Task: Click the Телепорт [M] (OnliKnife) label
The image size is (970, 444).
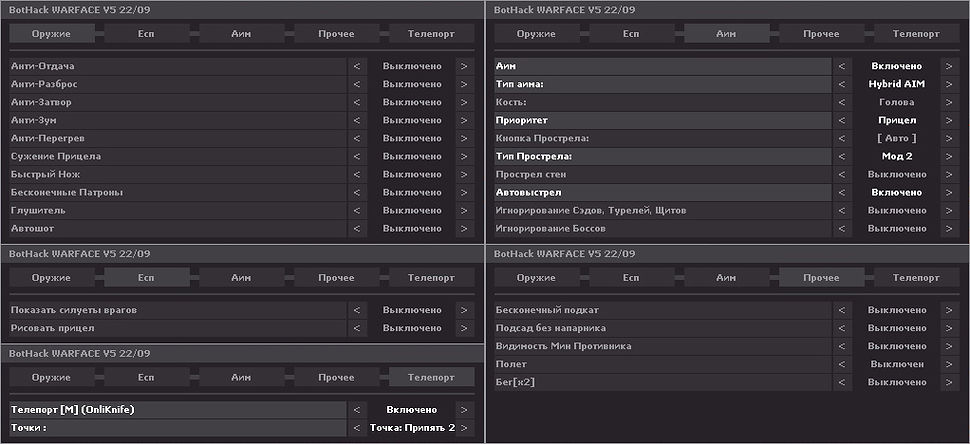Action: click(x=72, y=409)
